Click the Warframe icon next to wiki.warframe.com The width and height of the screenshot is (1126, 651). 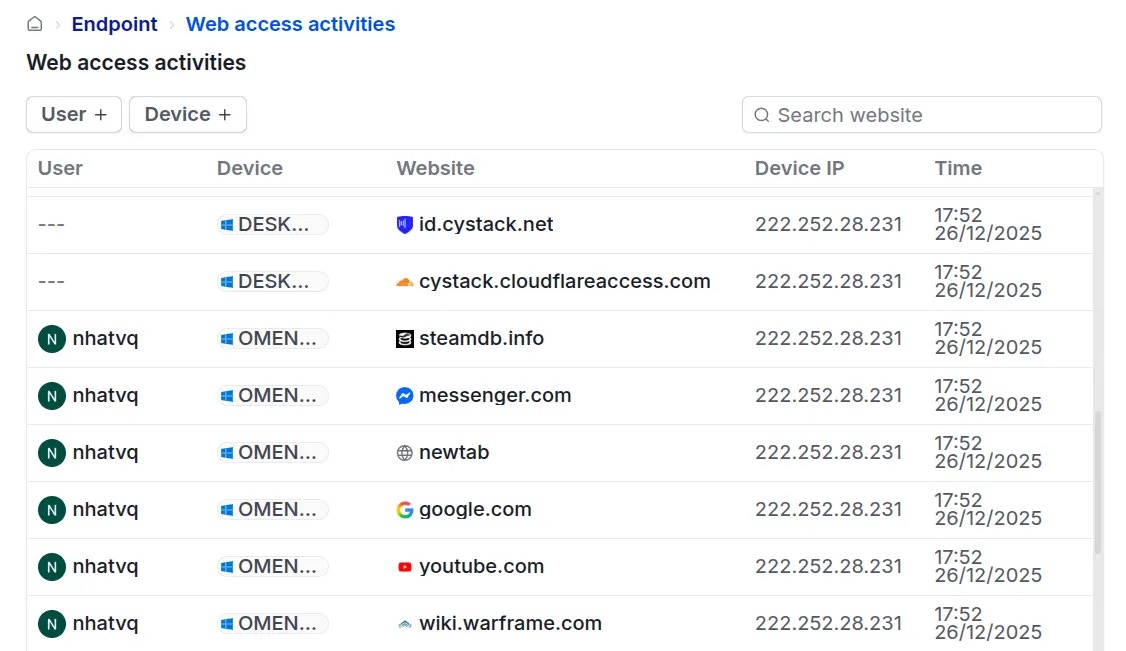[404, 623]
